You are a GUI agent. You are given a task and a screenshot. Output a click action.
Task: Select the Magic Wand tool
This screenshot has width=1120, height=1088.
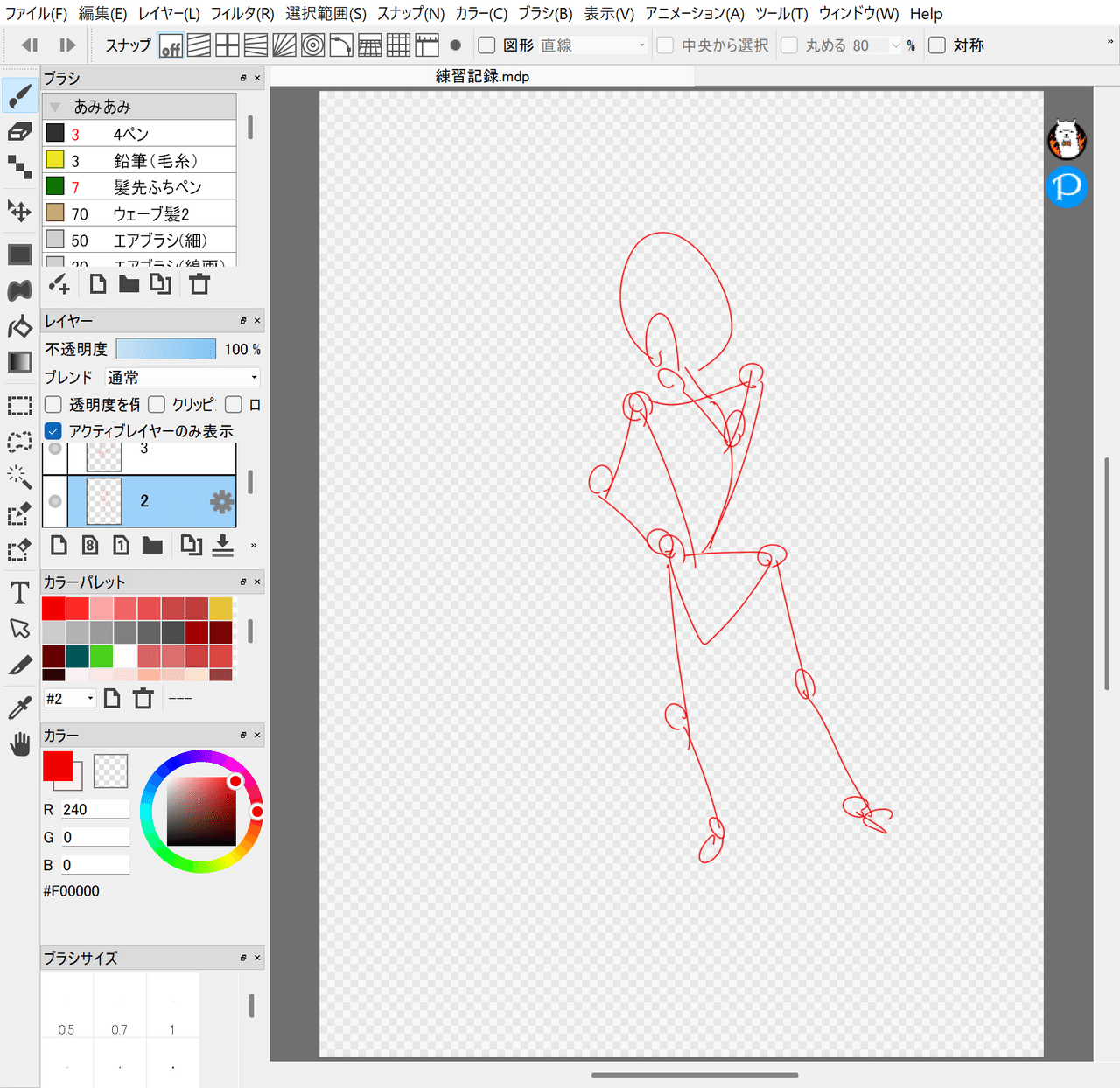click(x=20, y=477)
